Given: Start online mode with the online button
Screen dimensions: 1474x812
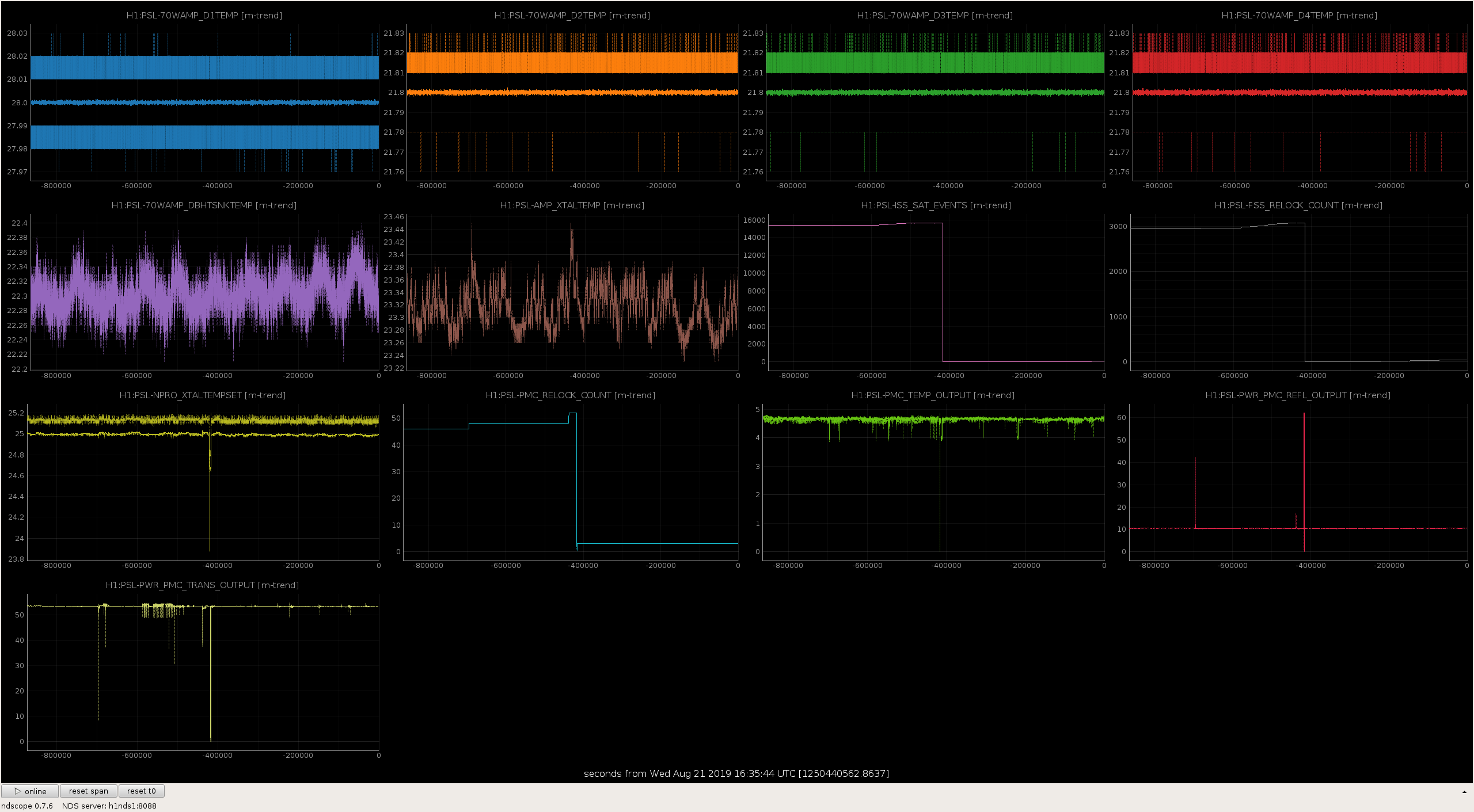Looking at the screenshot, I should click(x=30, y=791).
